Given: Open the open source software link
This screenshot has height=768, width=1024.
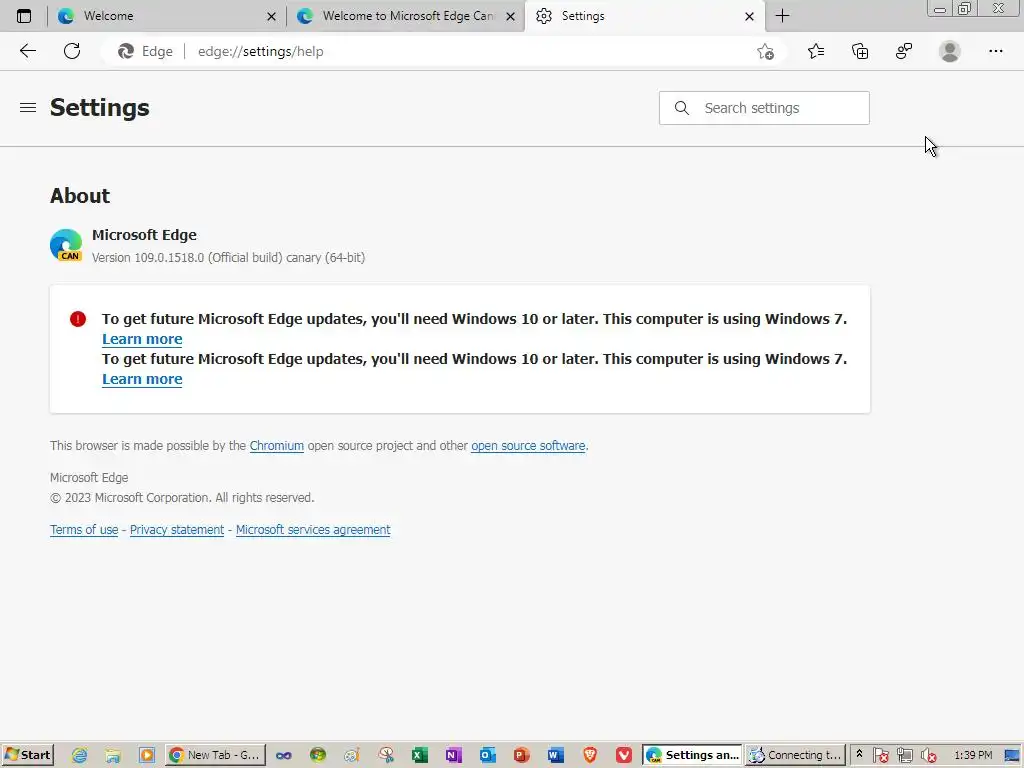Looking at the screenshot, I should pyautogui.click(x=528, y=445).
